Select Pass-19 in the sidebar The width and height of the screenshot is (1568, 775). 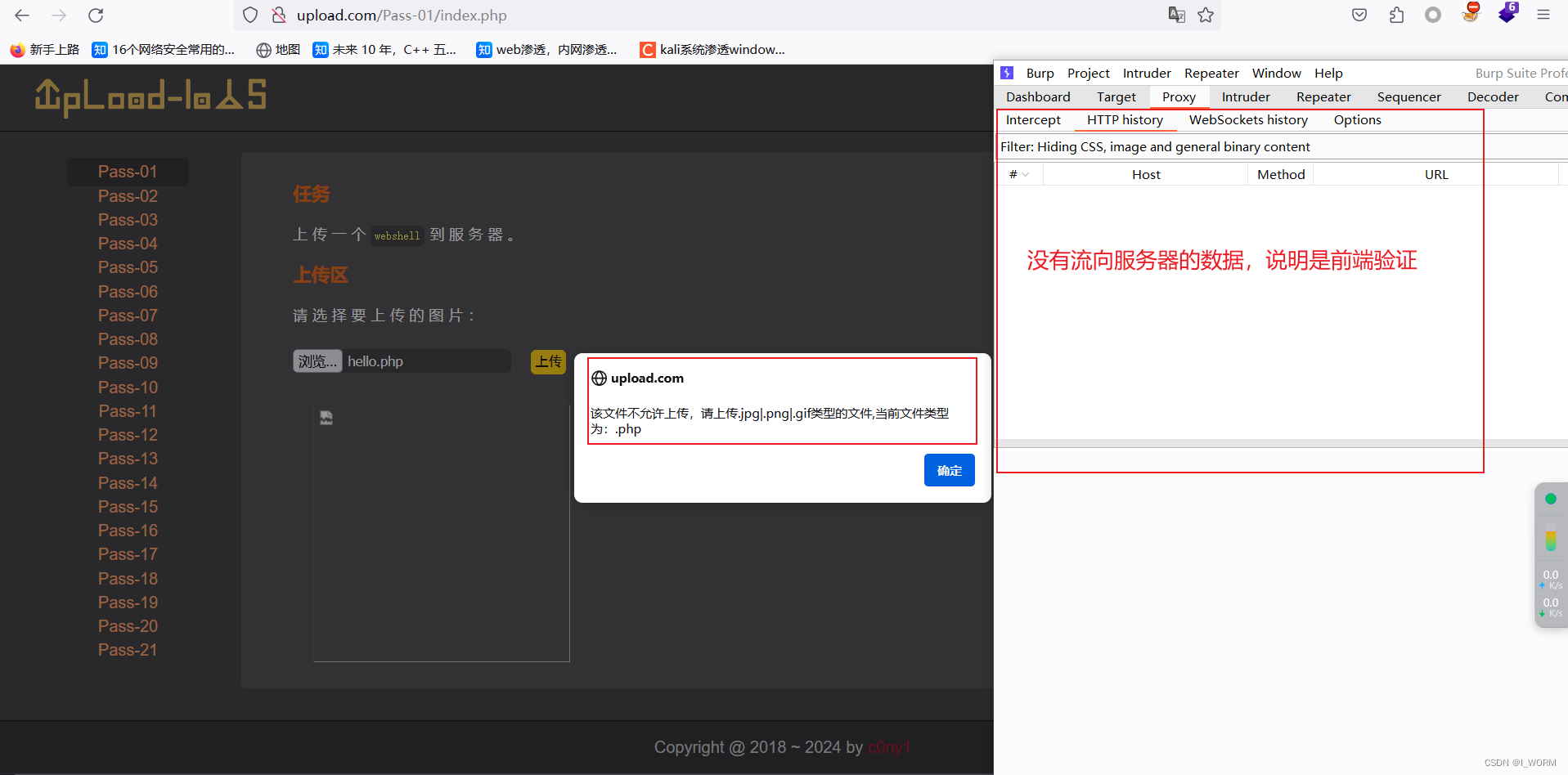[x=128, y=603]
